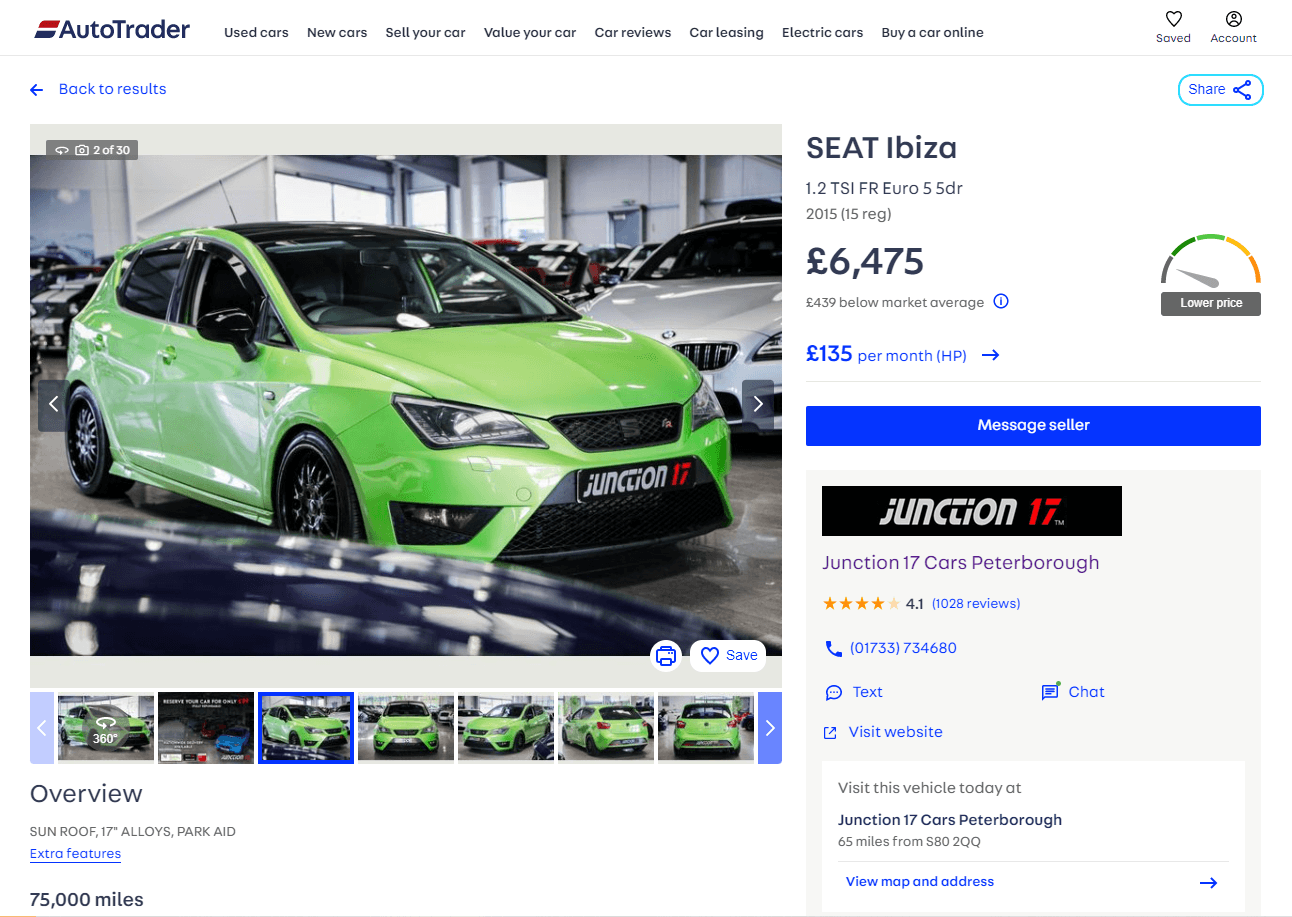Image resolution: width=1292 pixels, height=917 pixels.
Task: Expand Extra features list
Action: pos(75,854)
